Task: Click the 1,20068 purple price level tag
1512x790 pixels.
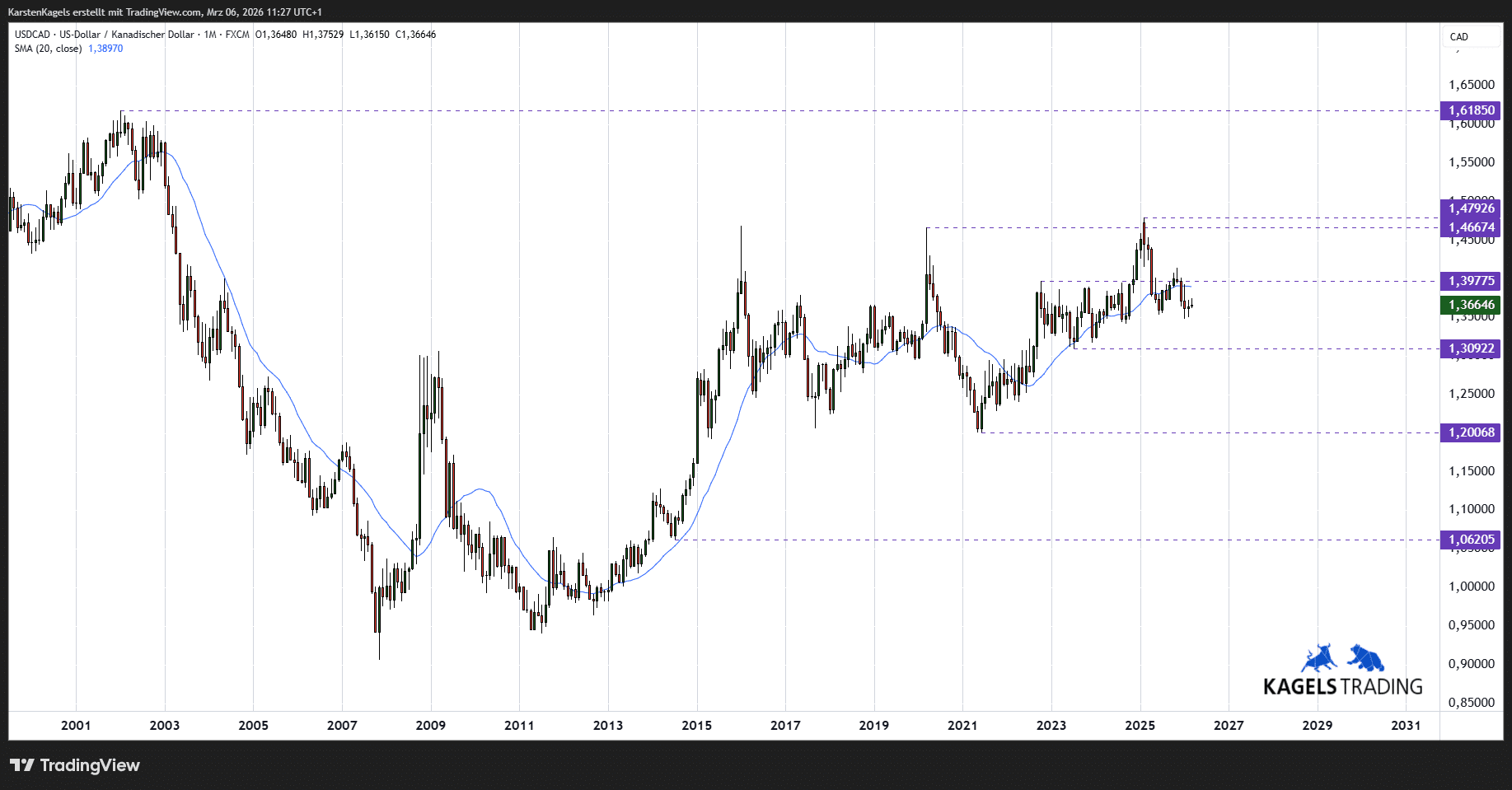Action: pyautogui.click(x=1470, y=432)
